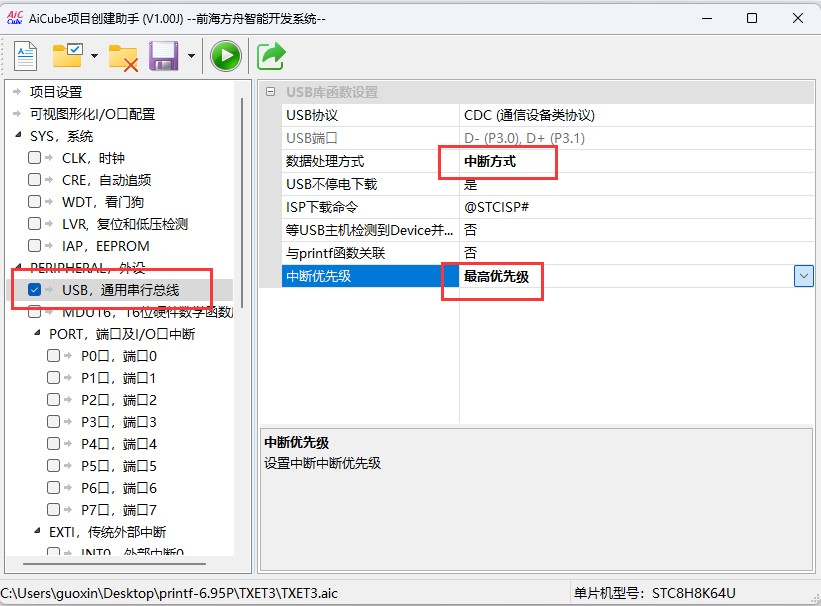
Task: Click arrow icon beside 可视图形化I/O口配置
Action: coord(17,114)
